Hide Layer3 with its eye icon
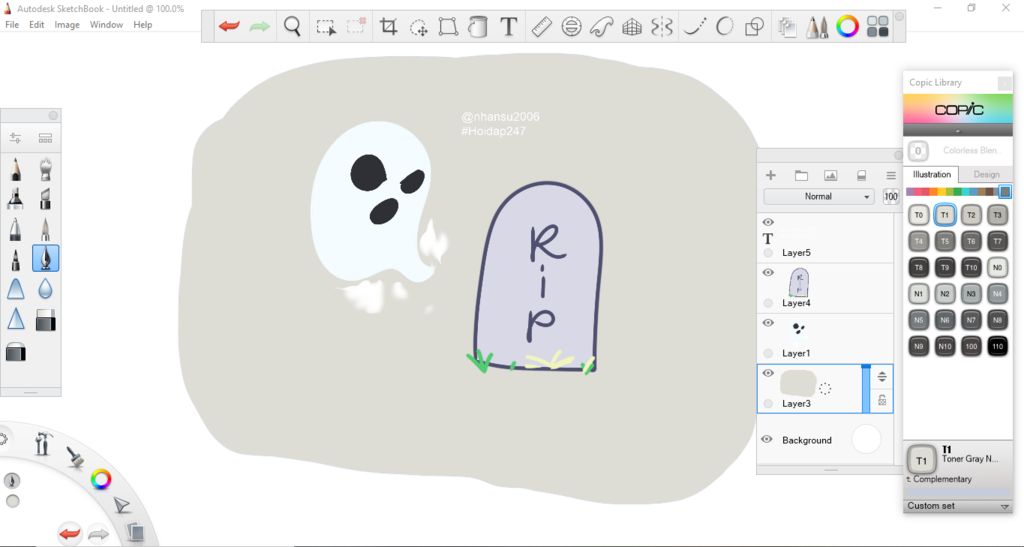The width and height of the screenshot is (1024, 547). [x=768, y=373]
